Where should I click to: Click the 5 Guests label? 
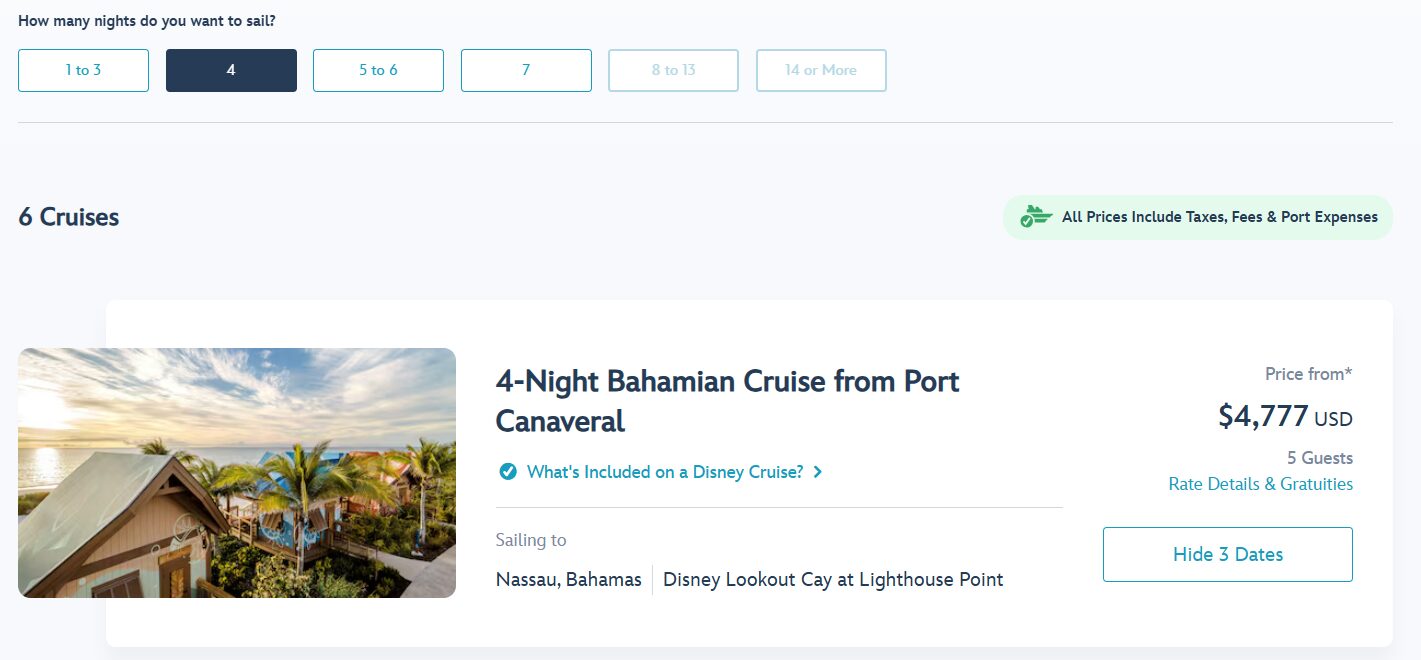1319,458
